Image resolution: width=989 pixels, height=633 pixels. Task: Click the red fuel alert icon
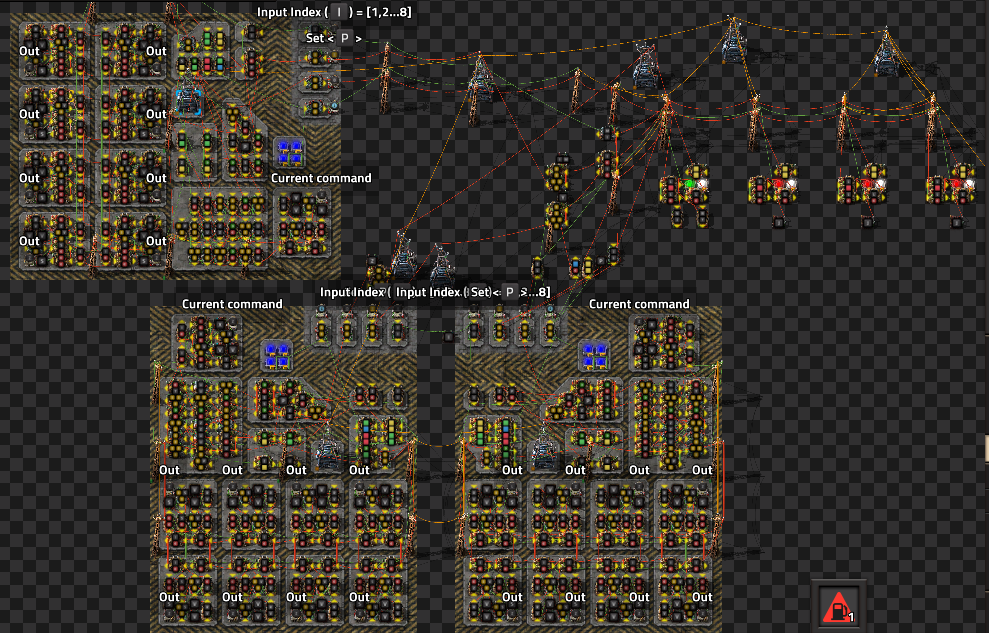coord(838,606)
